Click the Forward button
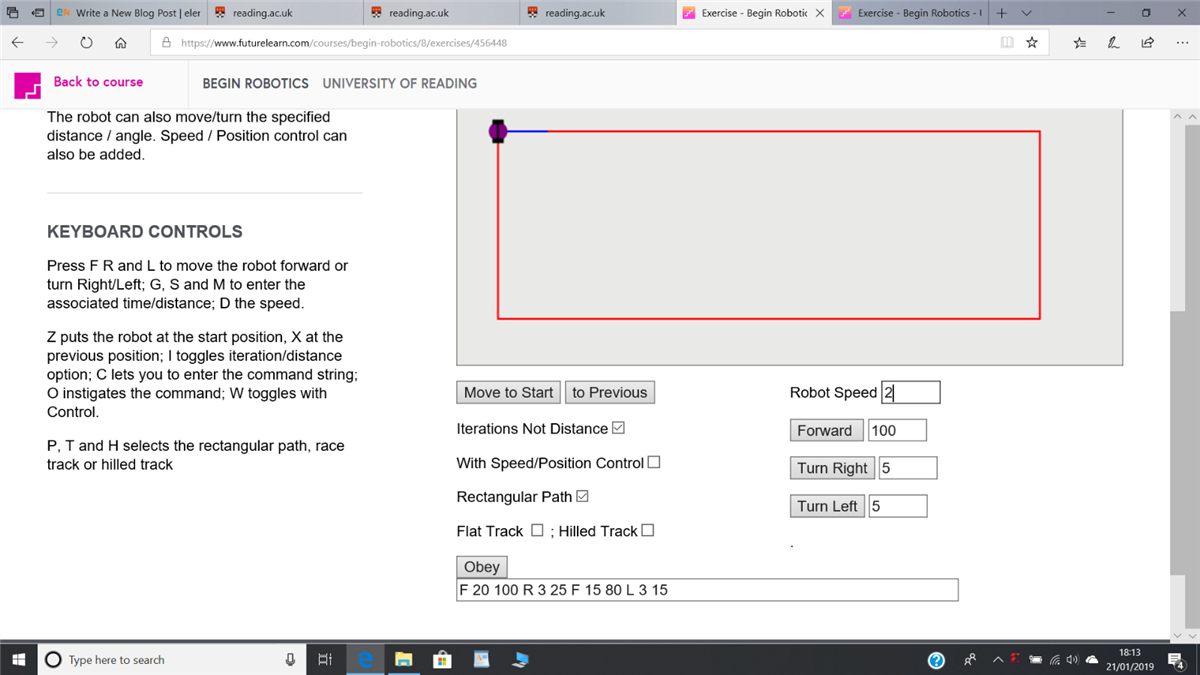The image size is (1200, 675). coord(825,430)
